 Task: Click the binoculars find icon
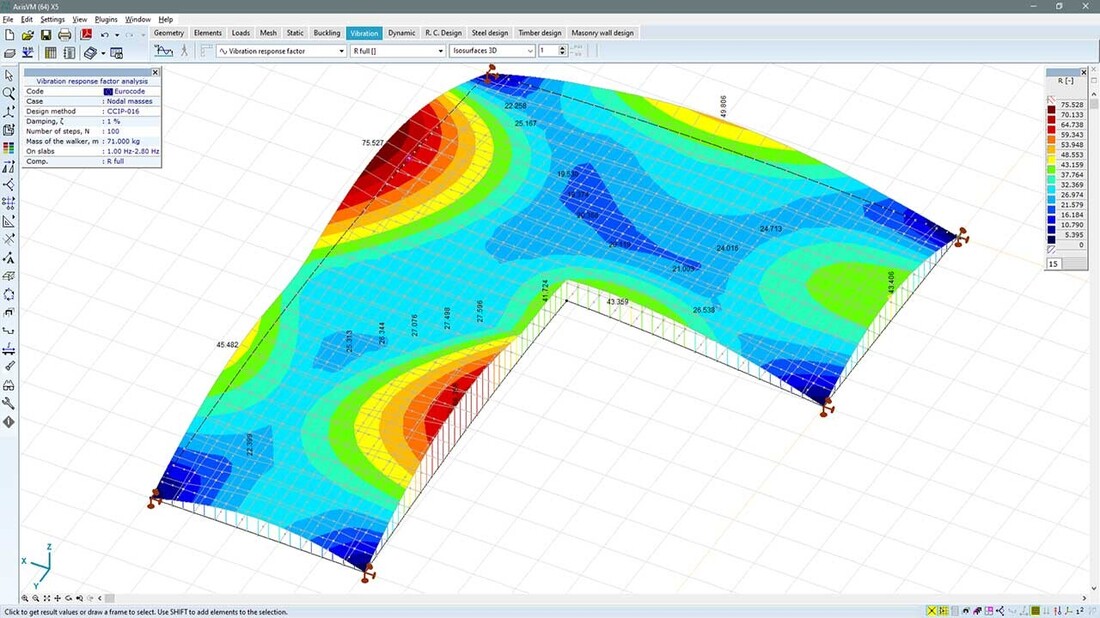[x=9, y=385]
